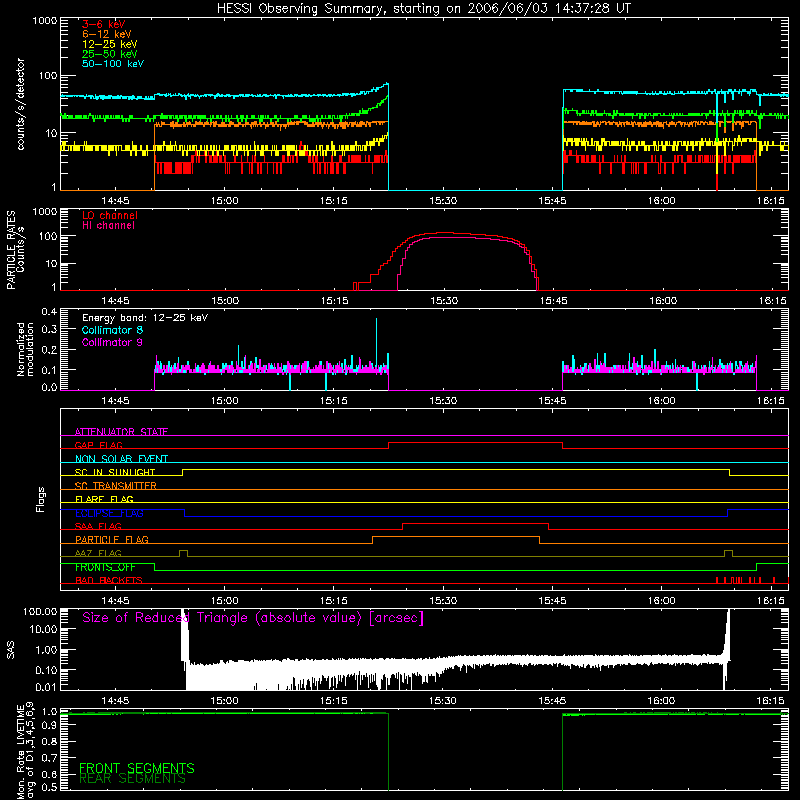Select the Collimator 8 legend entry
Viewport: 800px width, 800px height.
pyautogui.click(x=112, y=330)
